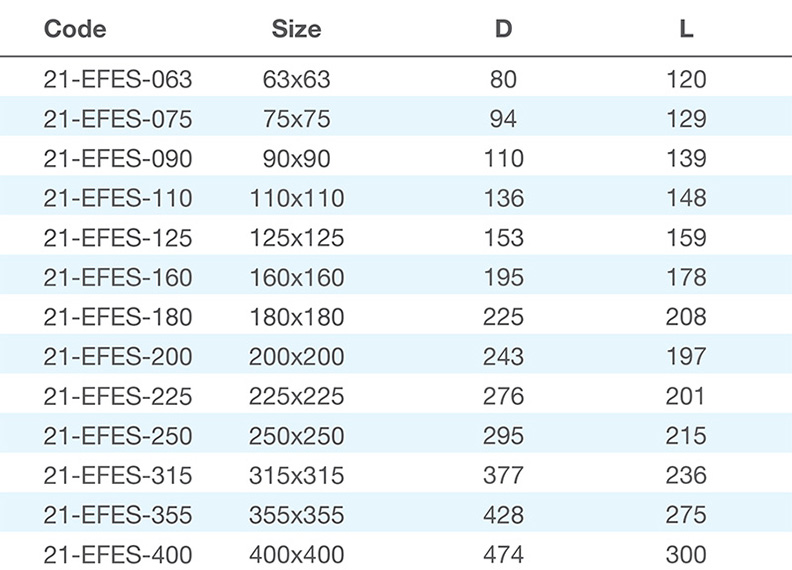Select code 21-EFES-063 cell

point(118,79)
